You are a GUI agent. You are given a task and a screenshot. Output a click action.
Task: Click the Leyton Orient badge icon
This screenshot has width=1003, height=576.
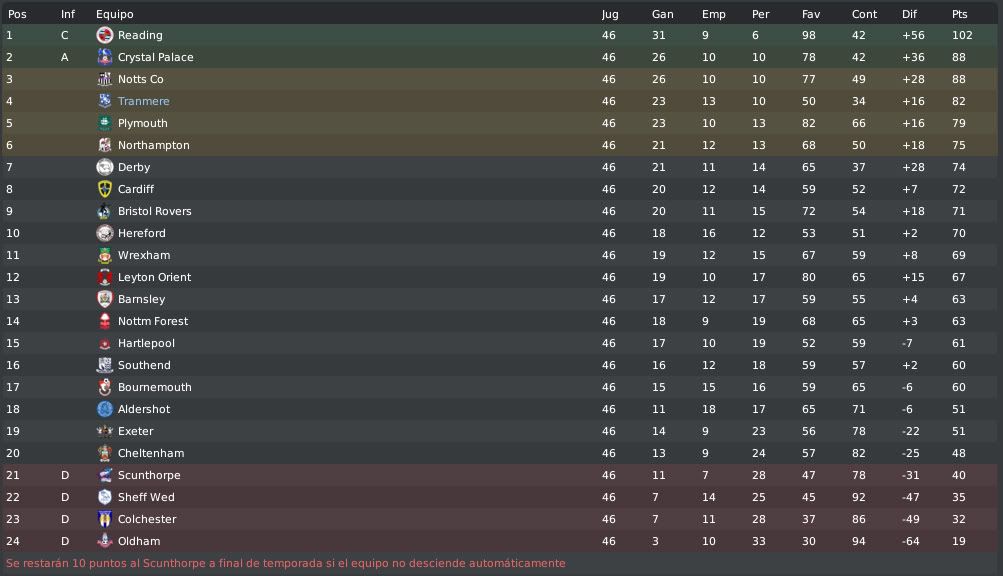point(104,277)
